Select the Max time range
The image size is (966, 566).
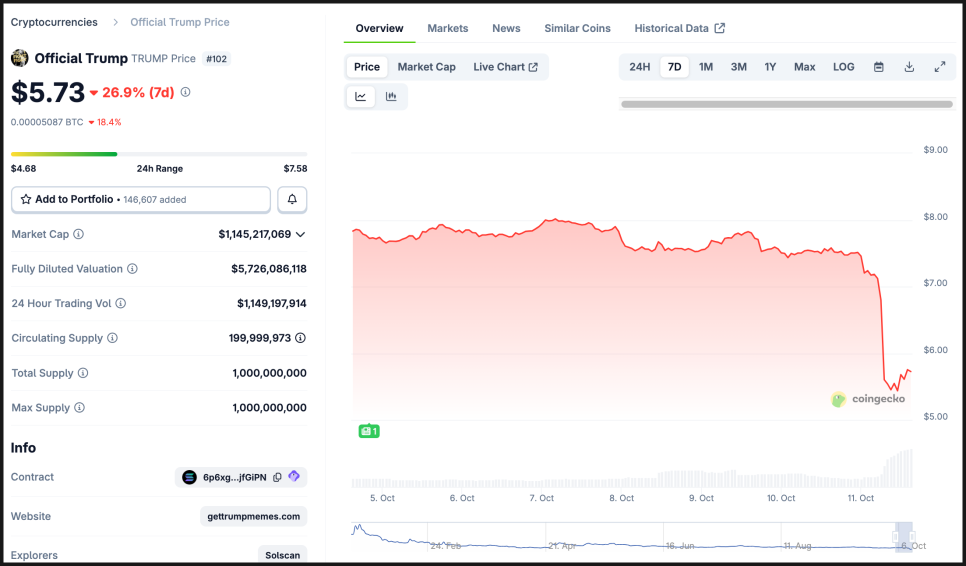(804, 67)
